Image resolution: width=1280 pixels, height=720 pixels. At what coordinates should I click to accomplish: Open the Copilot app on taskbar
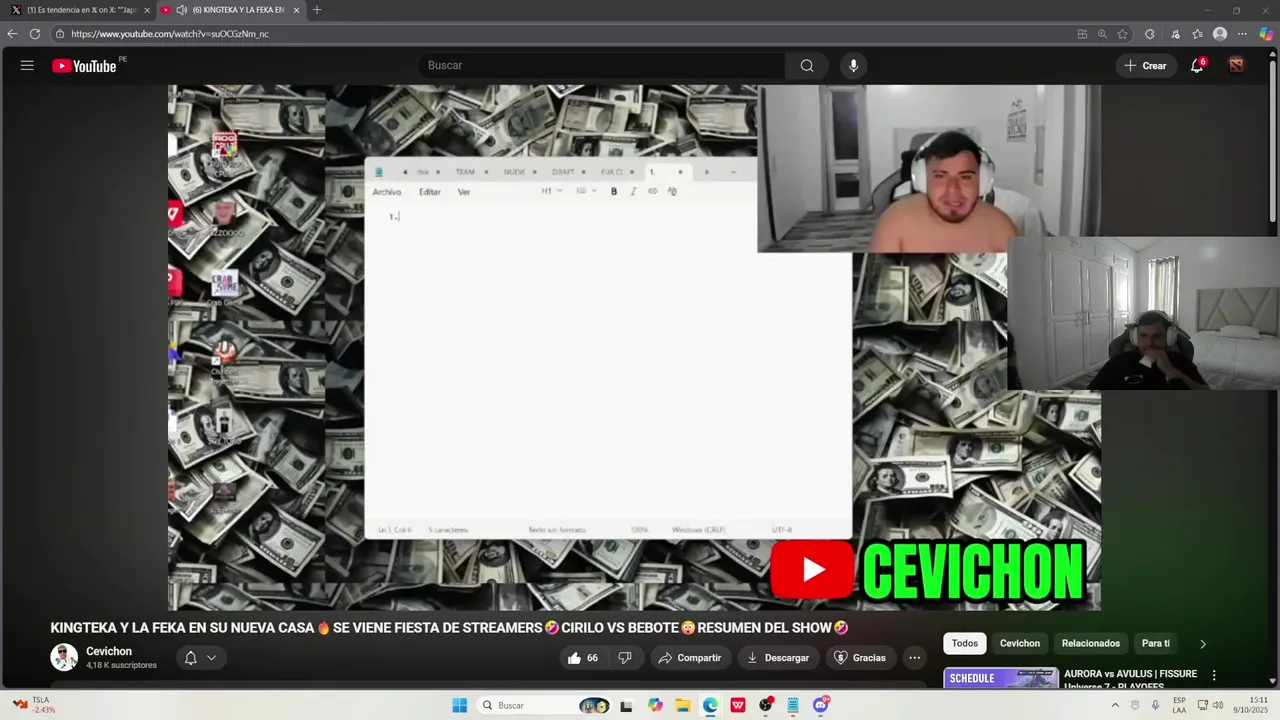click(x=655, y=705)
